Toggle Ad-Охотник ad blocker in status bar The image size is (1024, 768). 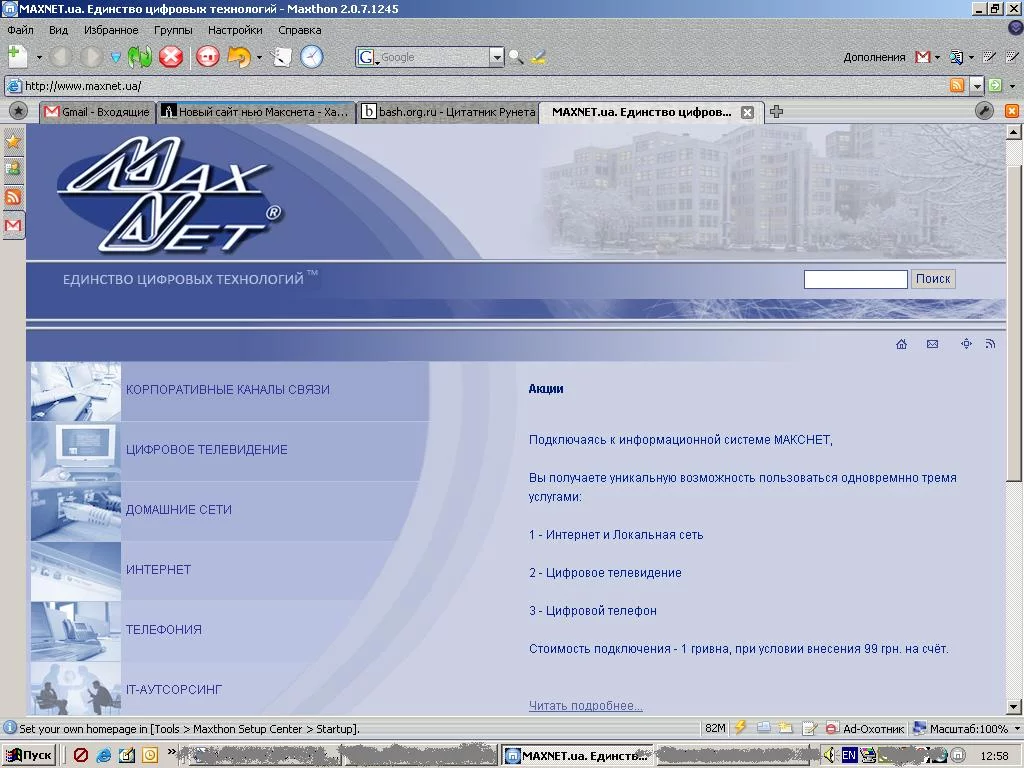tap(865, 729)
